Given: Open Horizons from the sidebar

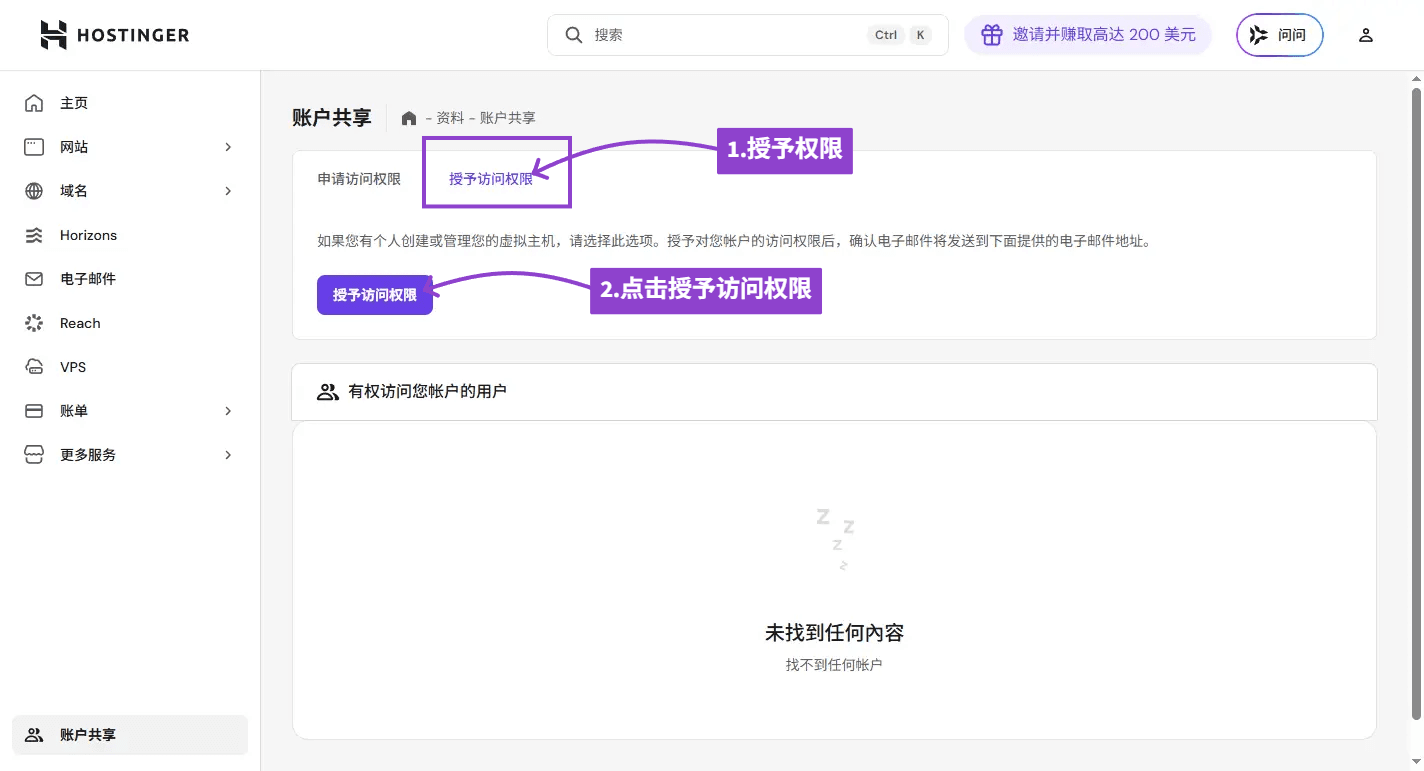Looking at the screenshot, I should [x=88, y=235].
